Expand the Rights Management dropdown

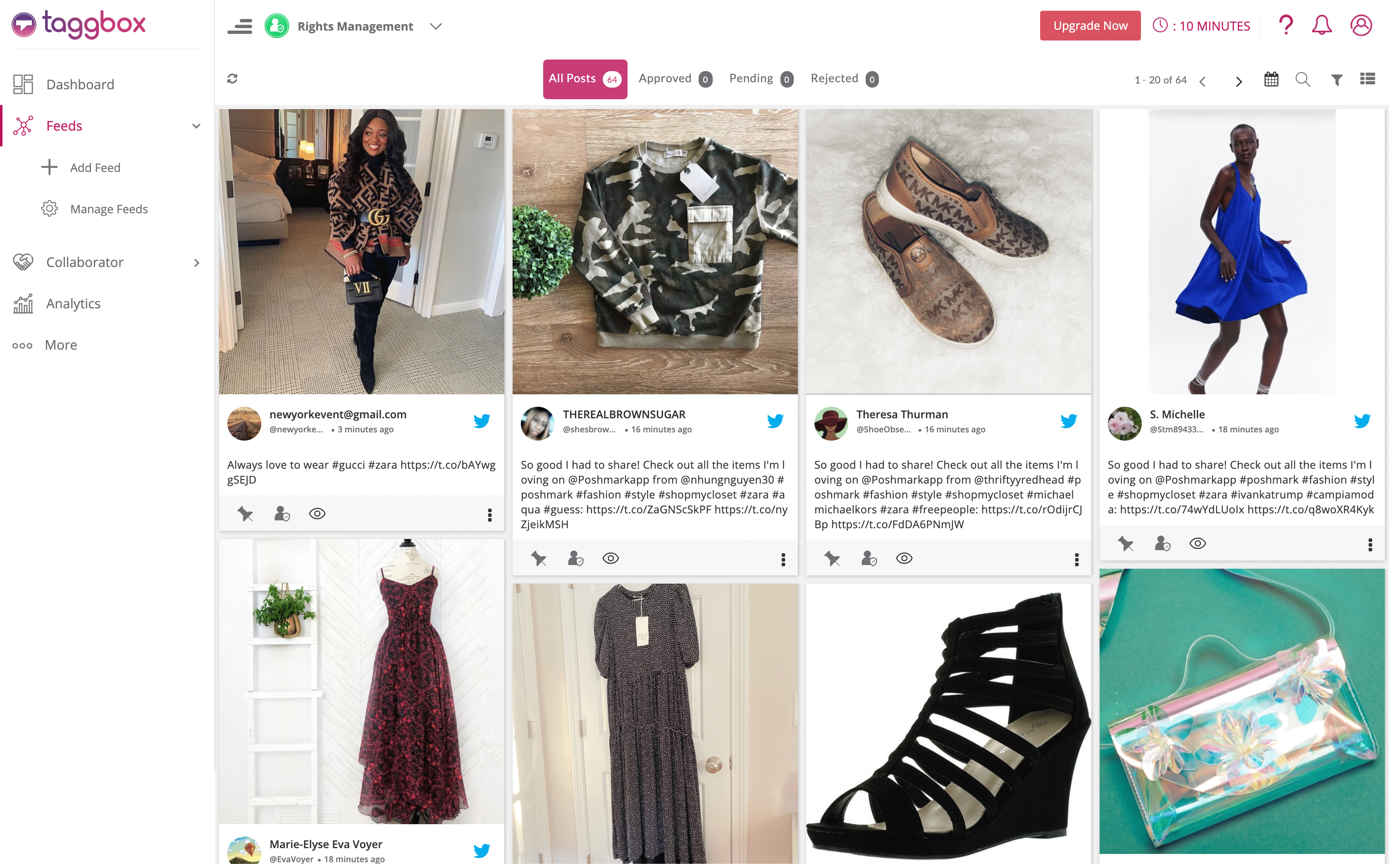[x=436, y=26]
